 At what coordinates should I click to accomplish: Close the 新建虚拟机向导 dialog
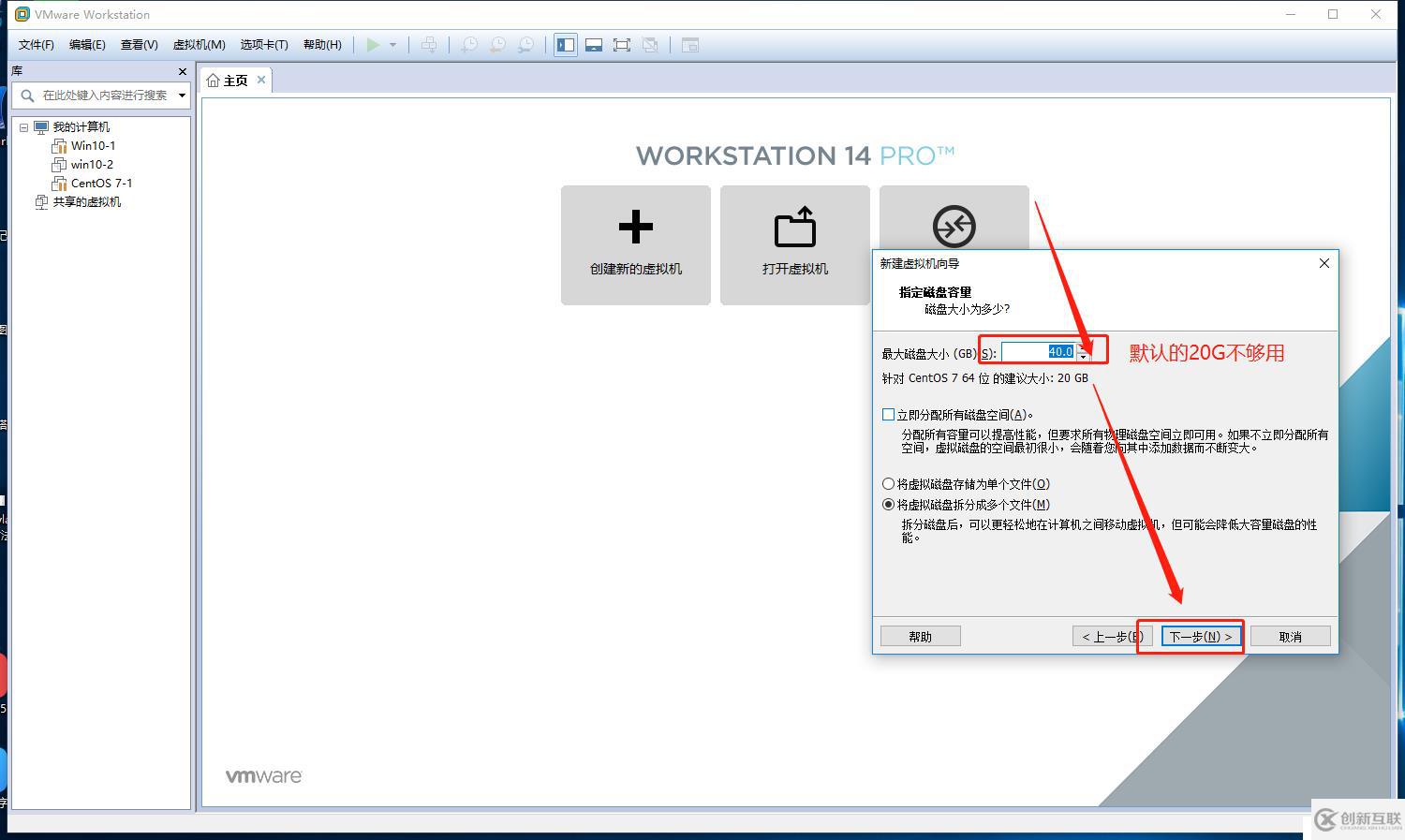coord(1324,263)
